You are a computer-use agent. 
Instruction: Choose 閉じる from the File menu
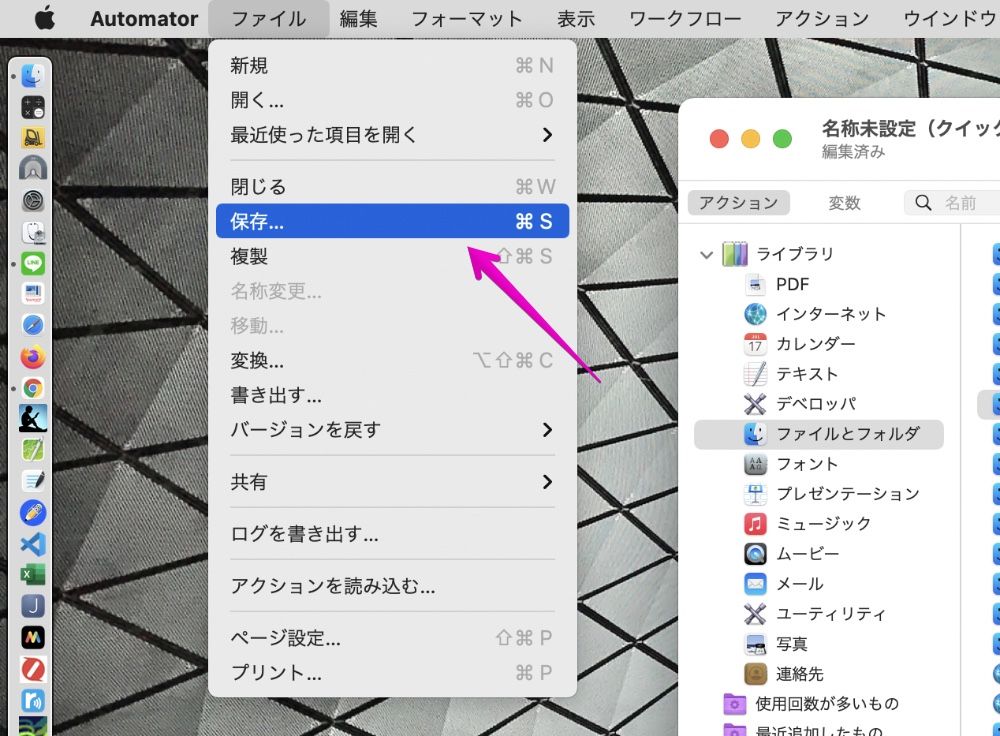click(392, 187)
